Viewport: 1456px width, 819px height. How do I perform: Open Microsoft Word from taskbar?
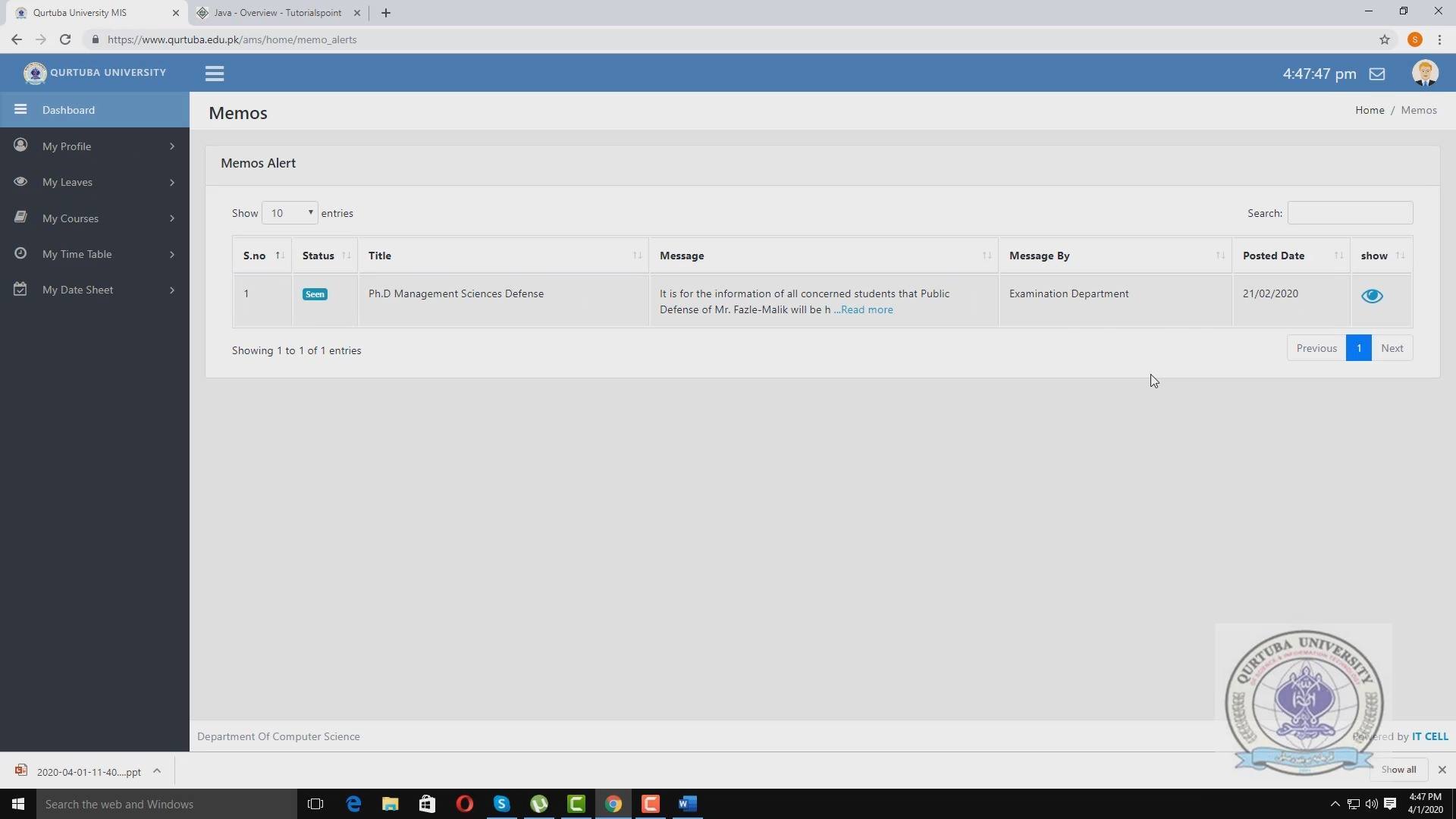[688, 804]
